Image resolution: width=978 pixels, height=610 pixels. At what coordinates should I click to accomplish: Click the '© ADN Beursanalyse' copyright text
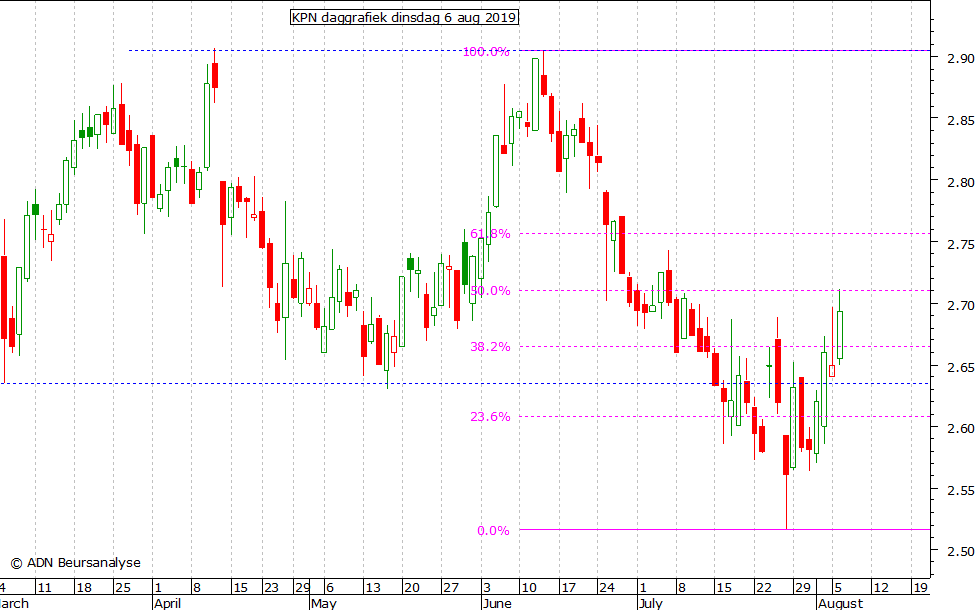click(x=75, y=563)
